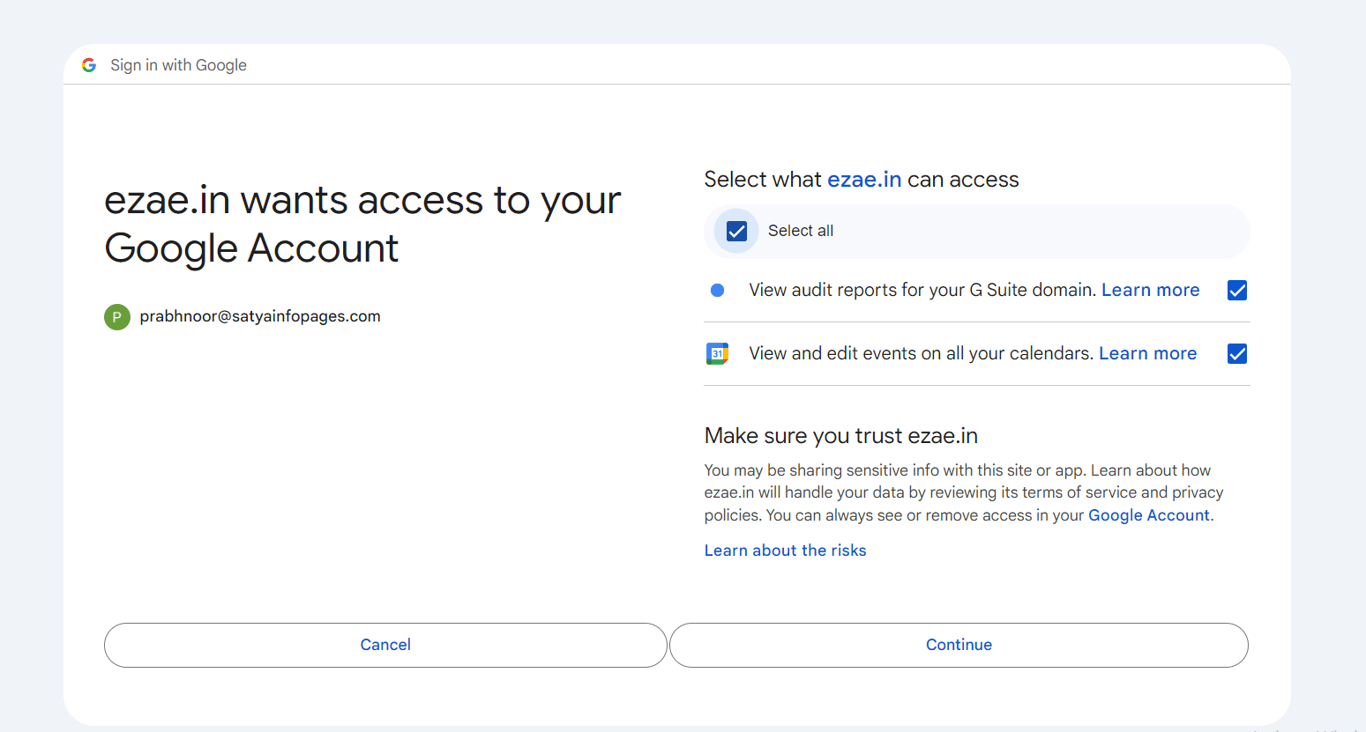
Task: Click the Select all label text
Action: point(800,231)
